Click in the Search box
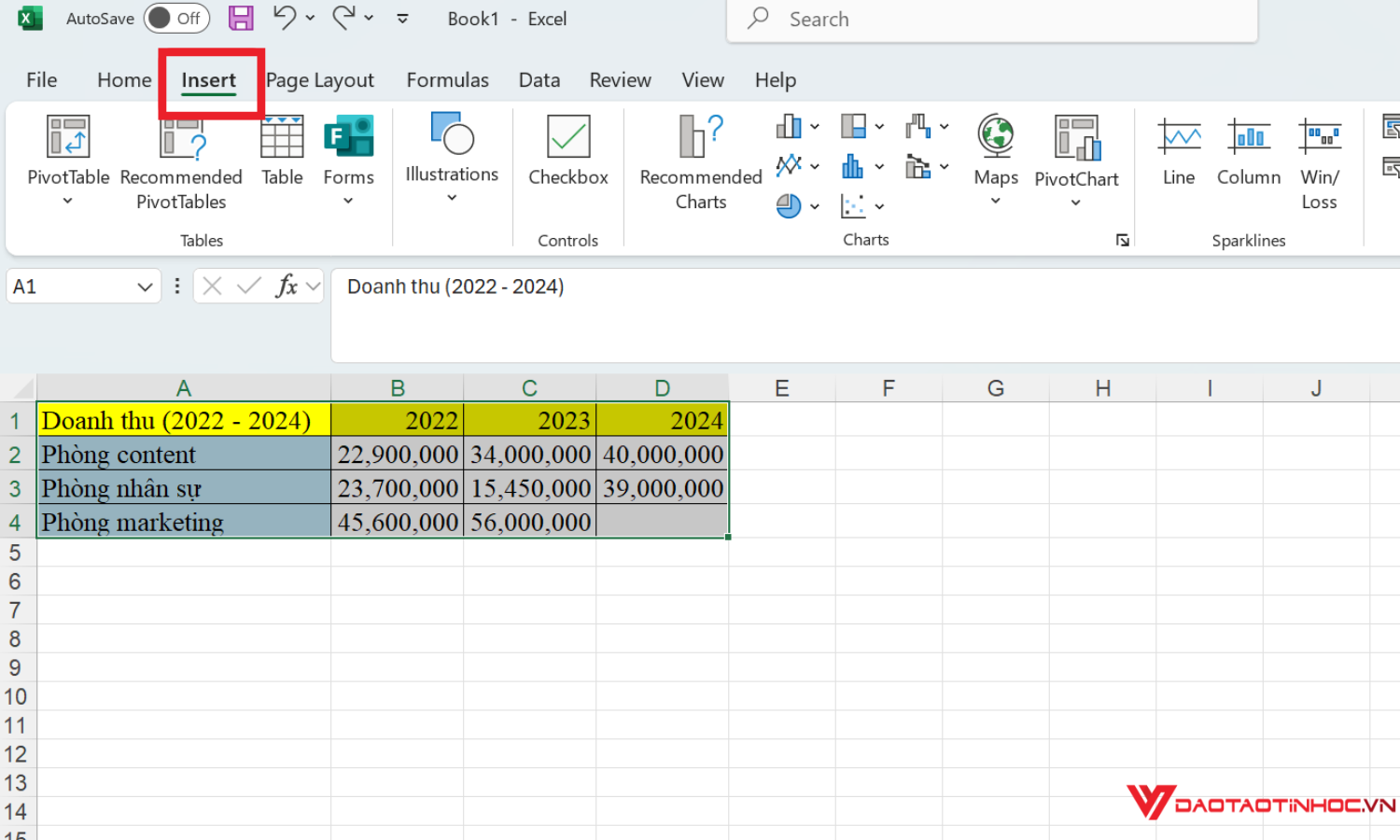This screenshot has height=840, width=1400. tap(991, 20)
